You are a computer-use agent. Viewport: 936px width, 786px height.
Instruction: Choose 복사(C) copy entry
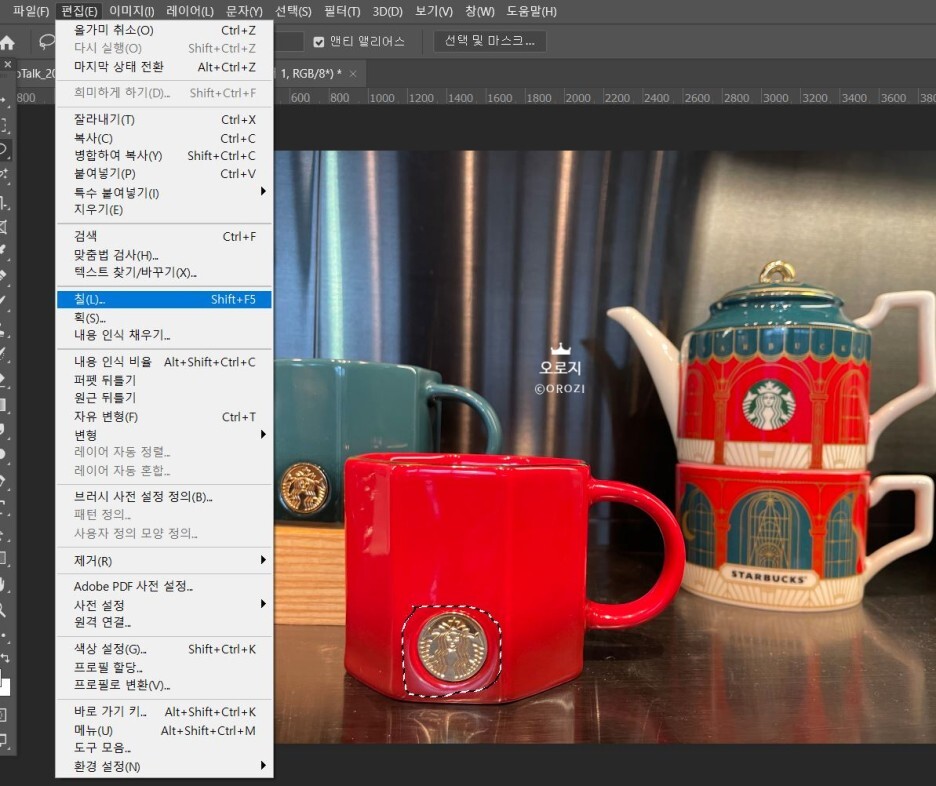[x=164, y=138]
